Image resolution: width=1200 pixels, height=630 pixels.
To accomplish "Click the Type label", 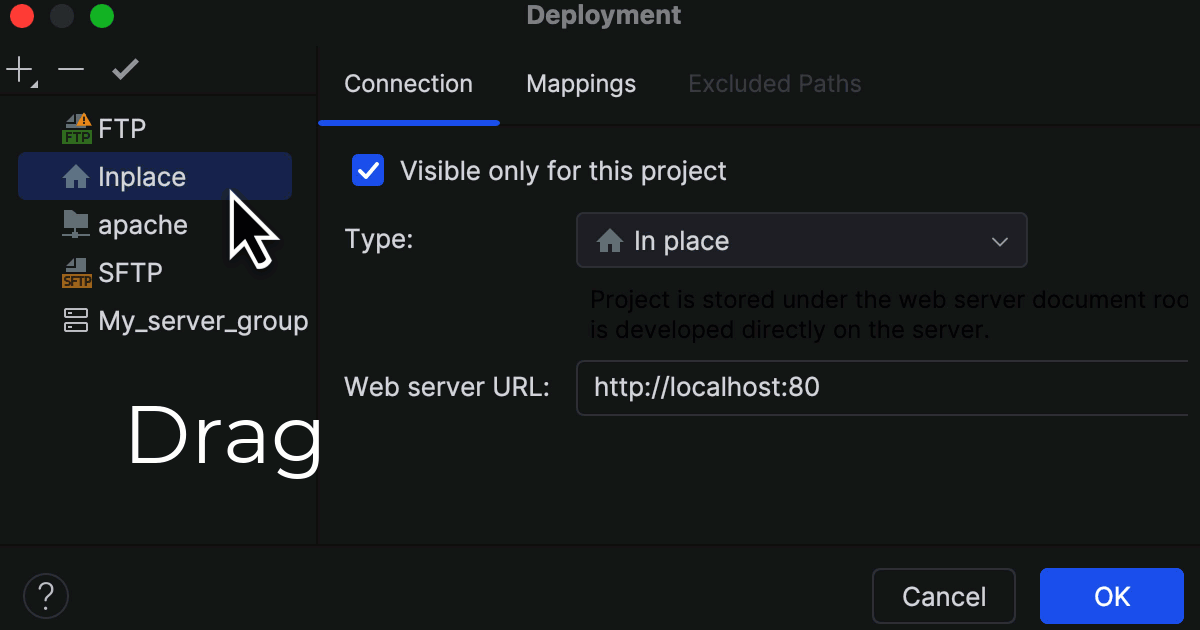I will pos(379,240).
